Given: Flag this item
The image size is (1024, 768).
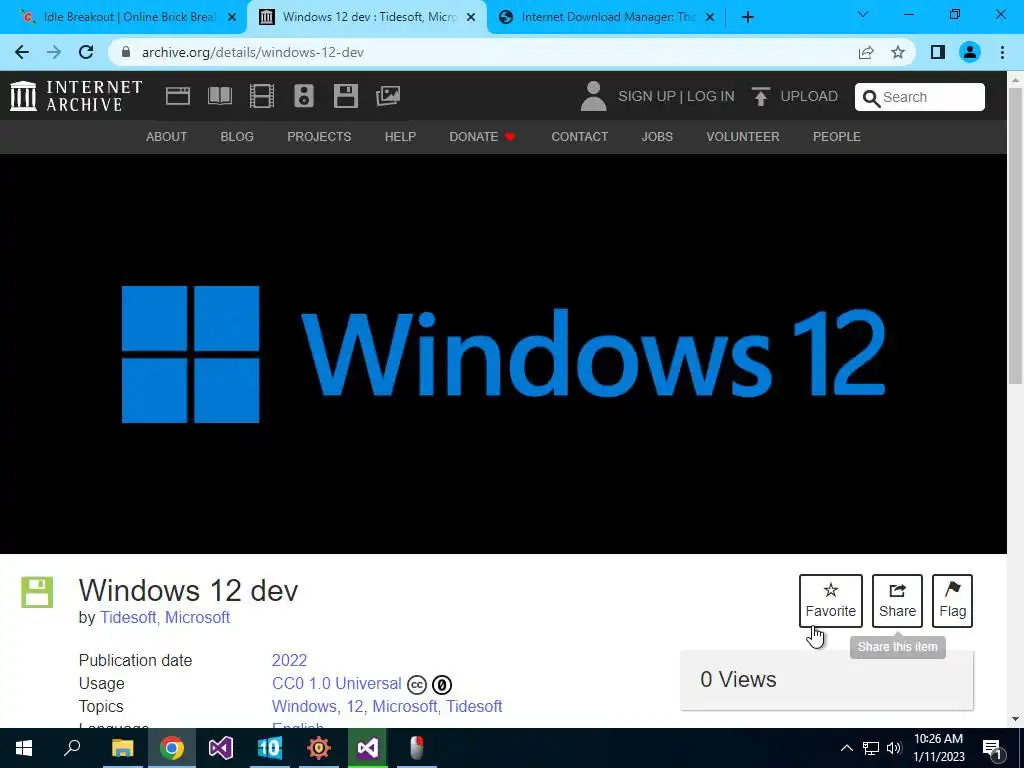Looking at the screenshot, I should tap(953, 601).
